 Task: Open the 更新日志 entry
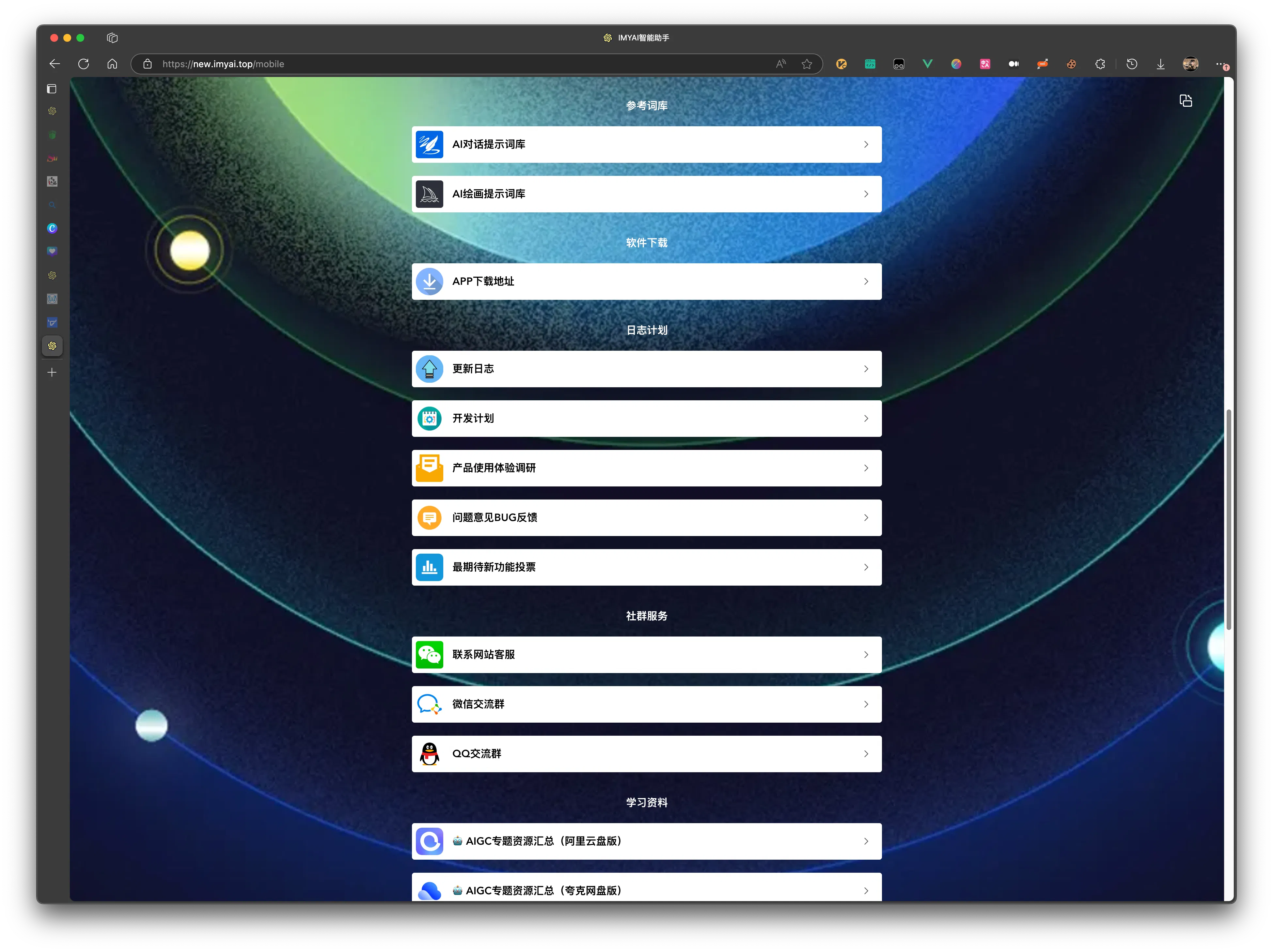point(646,369)
